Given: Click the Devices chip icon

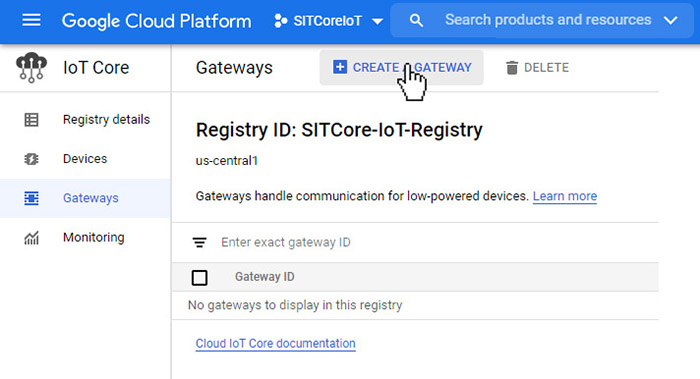Looking at the screenshot, I should pos(31,159).
